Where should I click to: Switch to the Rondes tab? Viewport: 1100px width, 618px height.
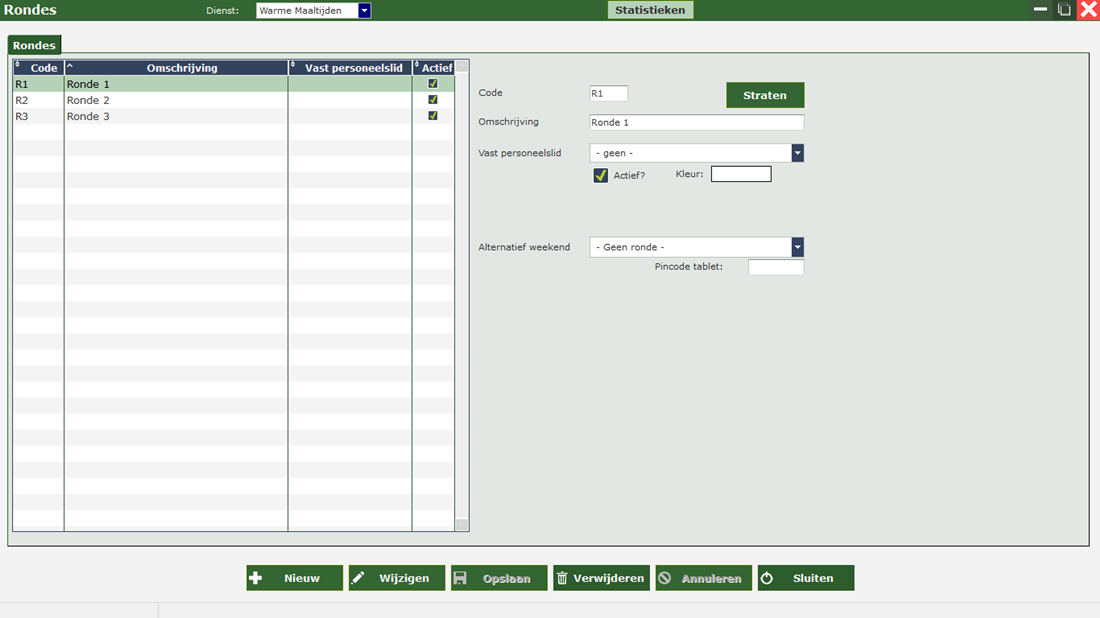34,45
